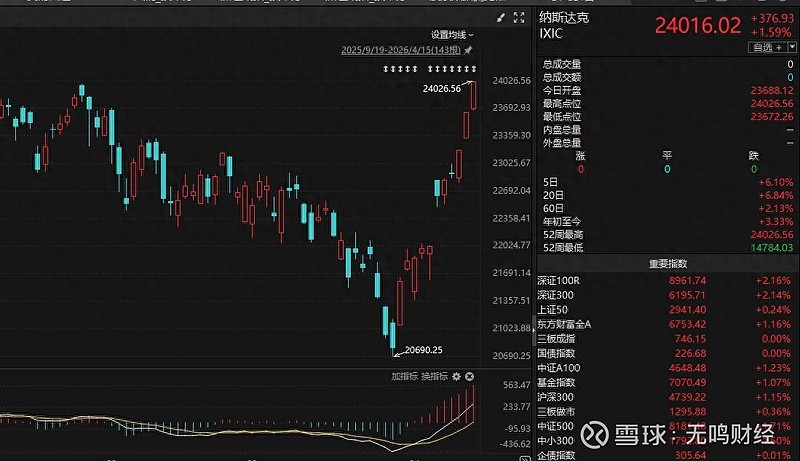The image size is (800, 461).
Task: Pin the selected date range
Action: (468, 50)
